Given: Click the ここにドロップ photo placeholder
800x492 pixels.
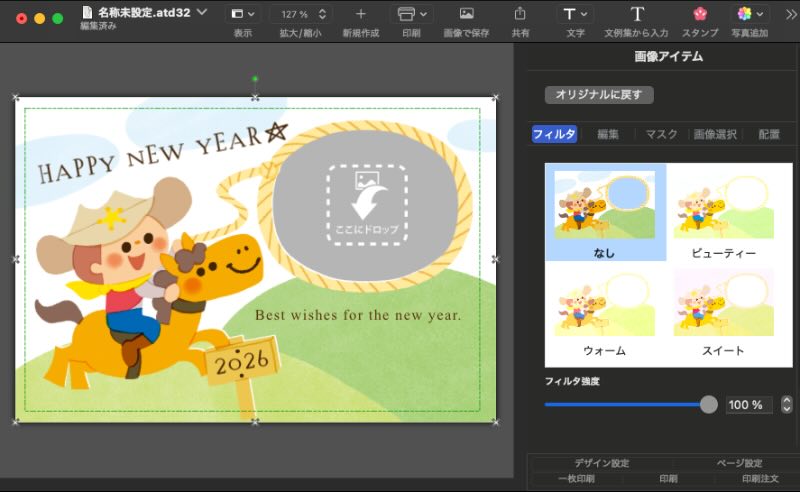Looking at the screenshot, I should point(366,205).
